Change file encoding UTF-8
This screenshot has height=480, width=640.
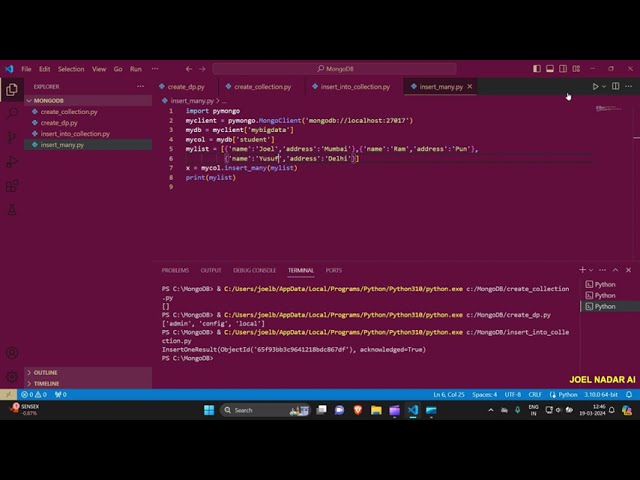513,395
